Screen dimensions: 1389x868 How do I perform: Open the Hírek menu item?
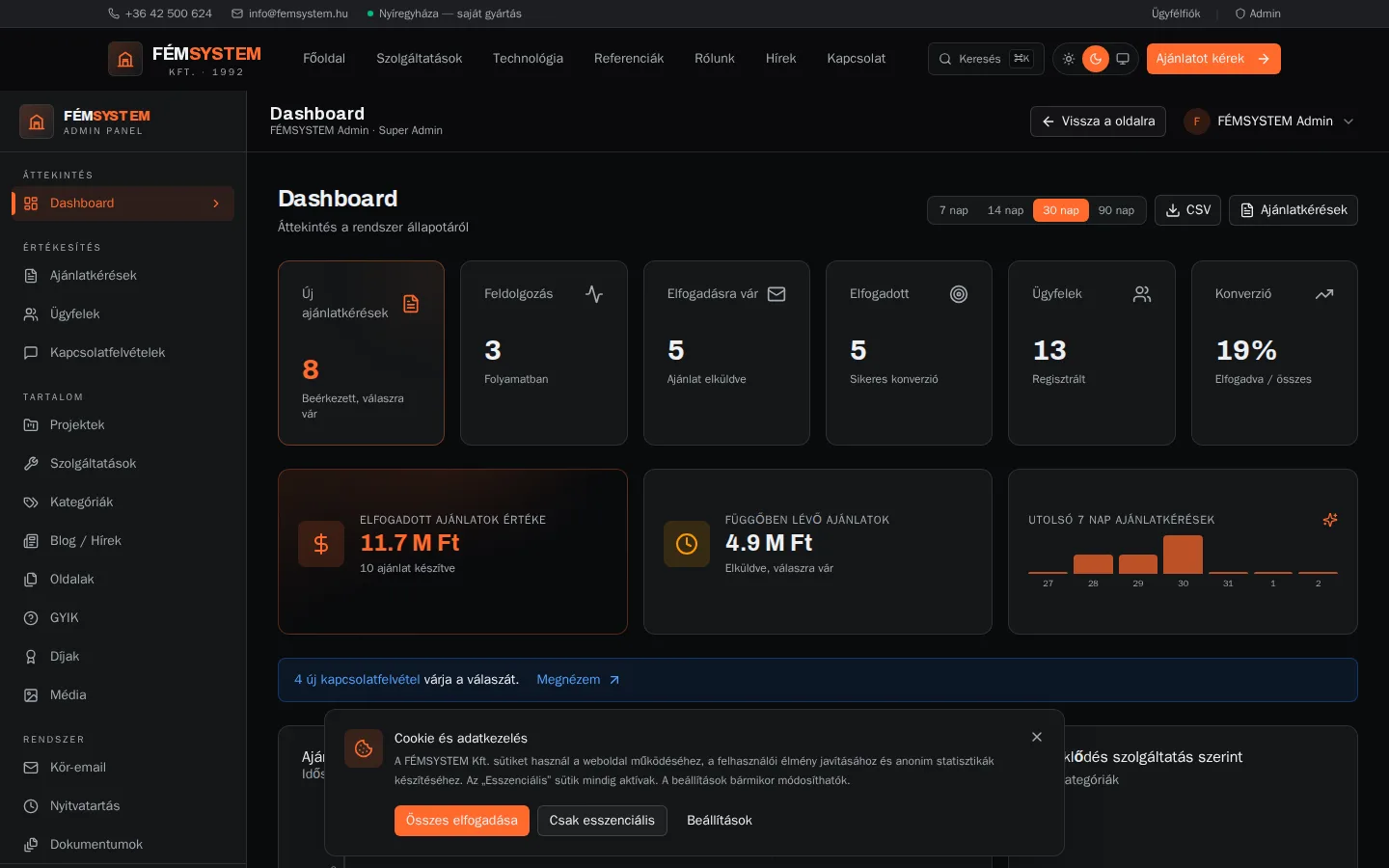(x=781, y=59)
